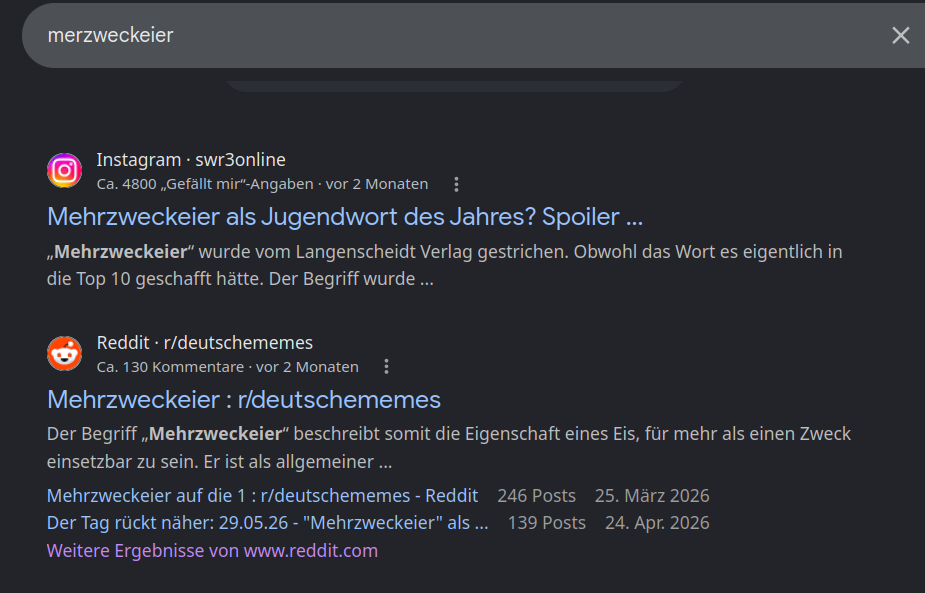Viewport: 925px width, 593px height.
Task: Follow "Weitere Ergebnisse von www.reddit.com"
Action: [x=212, y=551]
